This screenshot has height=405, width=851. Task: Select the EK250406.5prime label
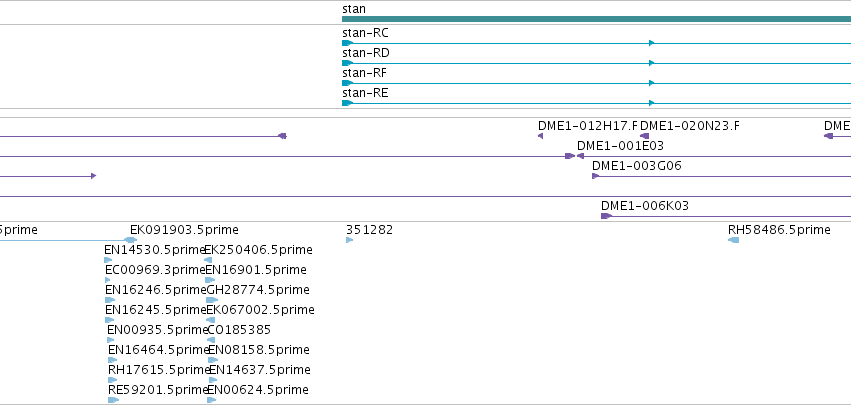(x=259, y=250)
